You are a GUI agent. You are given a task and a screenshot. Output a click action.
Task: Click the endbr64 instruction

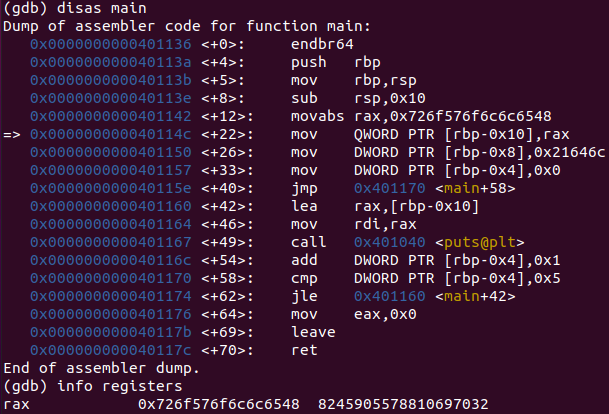[322, 44]
